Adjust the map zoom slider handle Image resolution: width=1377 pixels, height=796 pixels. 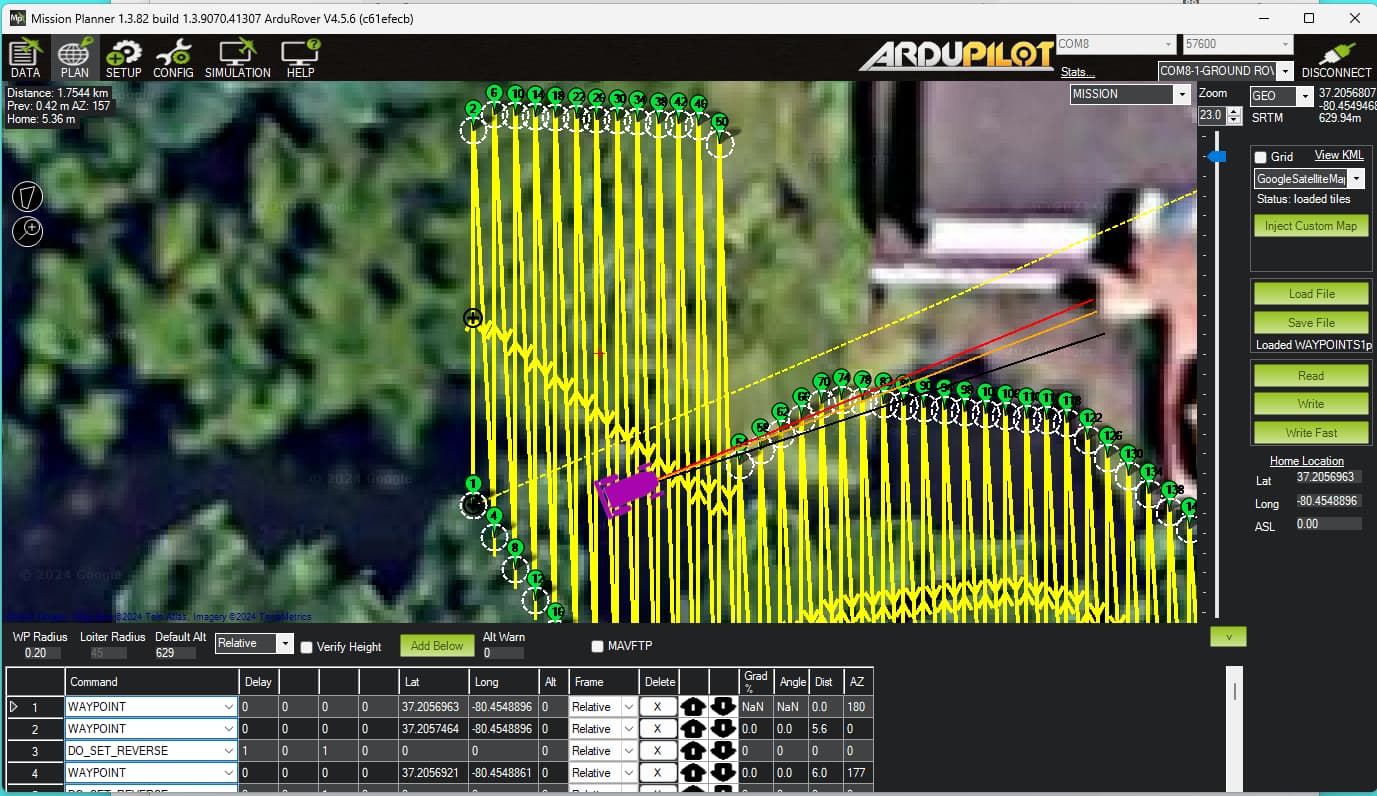1217,157
